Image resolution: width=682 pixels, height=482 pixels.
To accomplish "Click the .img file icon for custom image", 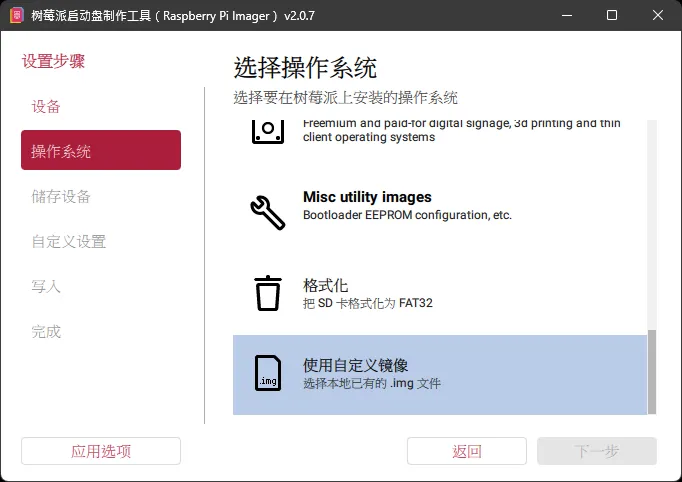I will point(267,373).
